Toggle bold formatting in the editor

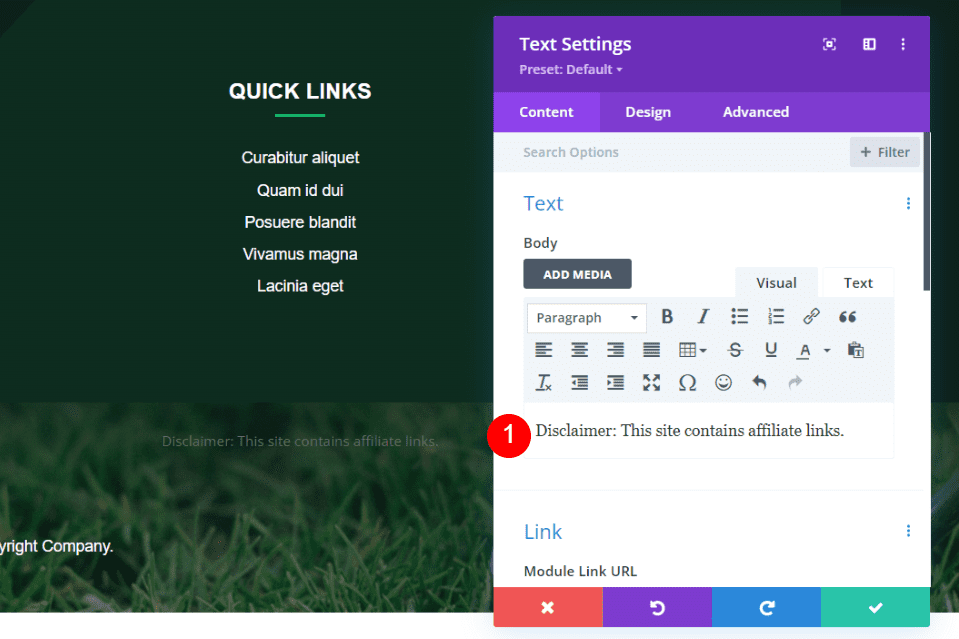coord(667,316)
